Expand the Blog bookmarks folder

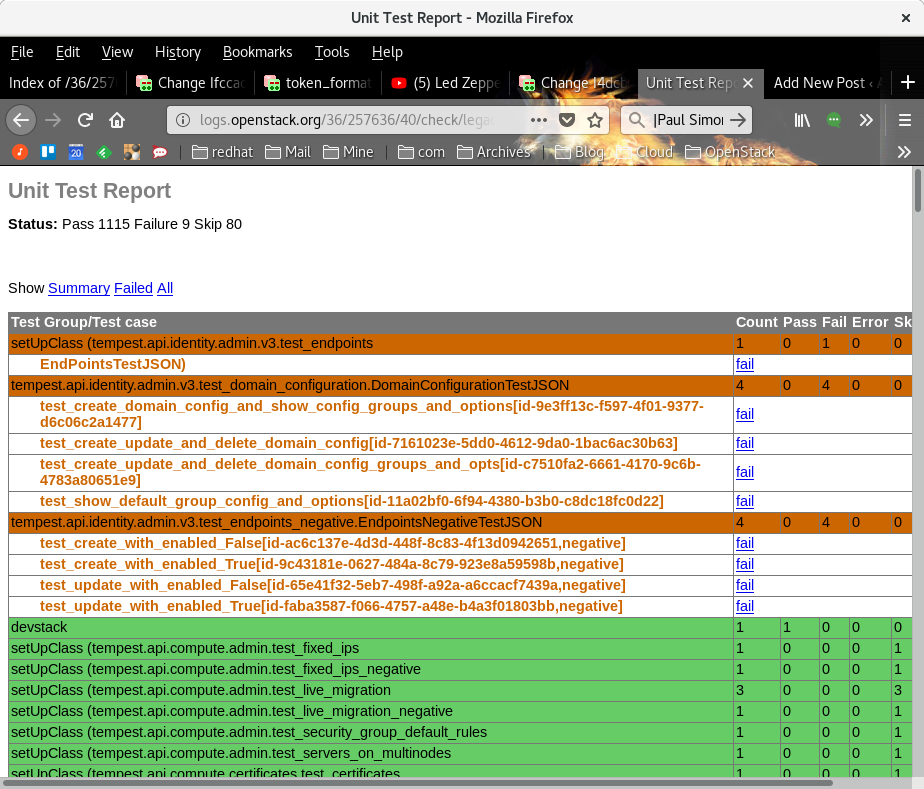click(580, 152)
